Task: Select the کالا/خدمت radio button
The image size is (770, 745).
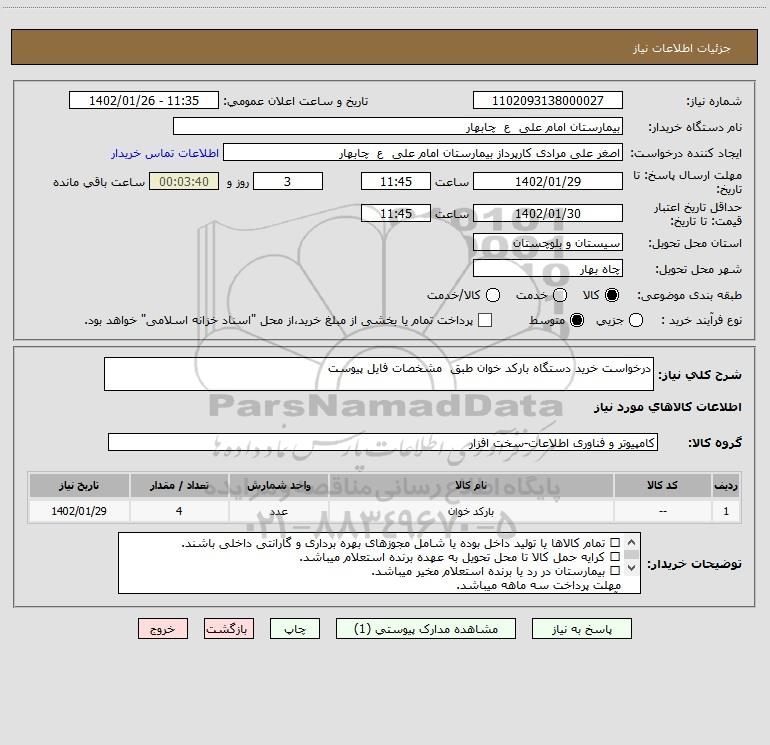Action: [x=493, y=295]
